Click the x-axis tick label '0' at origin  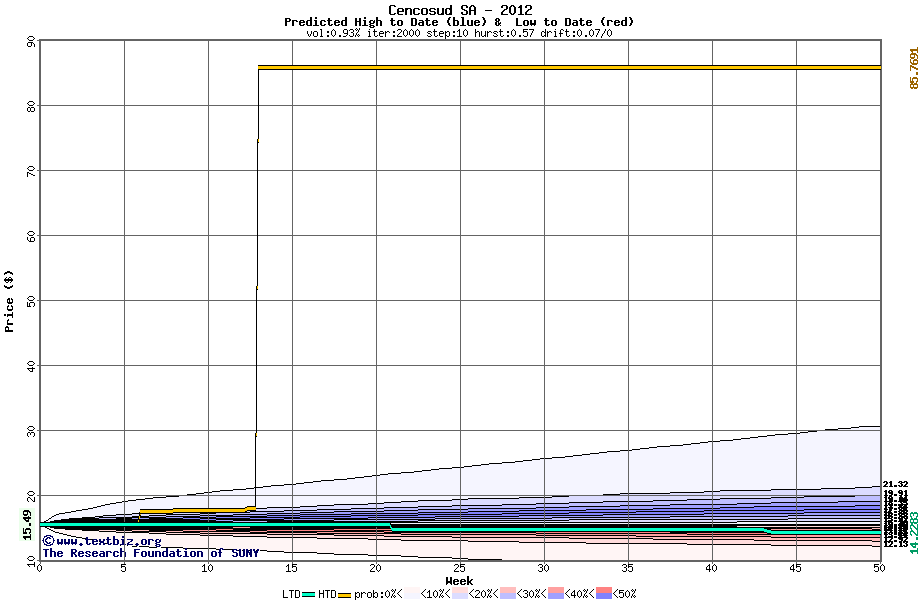pos(40,568)
